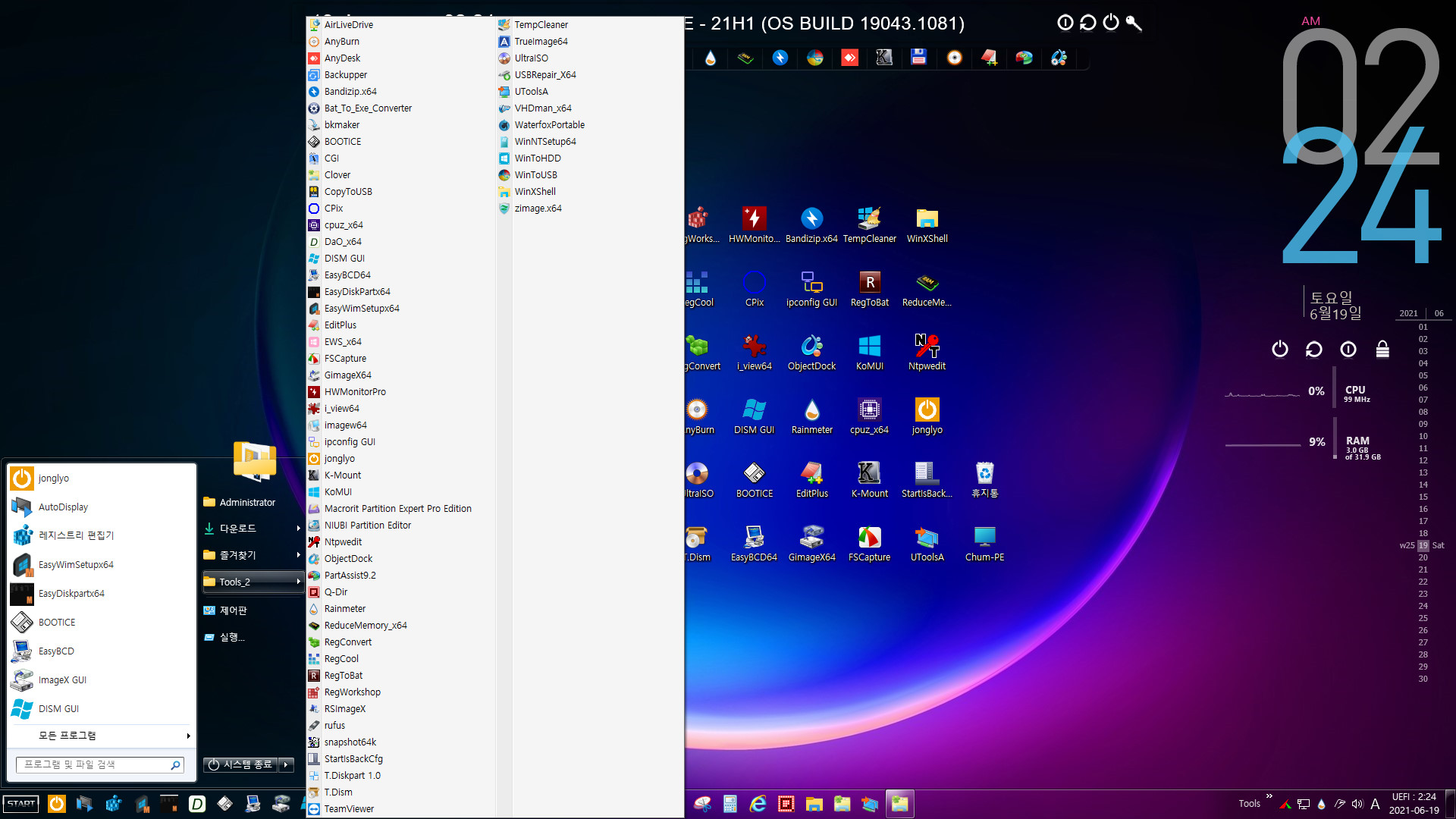Expand 모든 프로그램 all programs arrow

pos(188,736)
